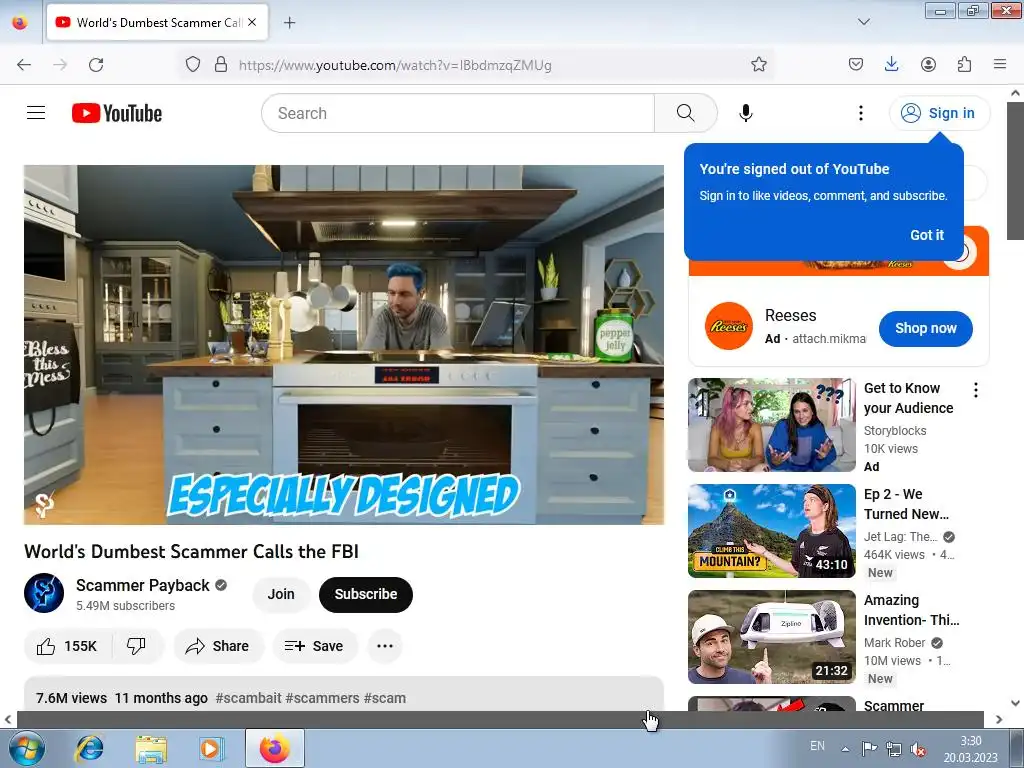The width and height of the screenshot is (1024, 768).
Task: Bookmark this page with star icon
Action: click(758, 65)
